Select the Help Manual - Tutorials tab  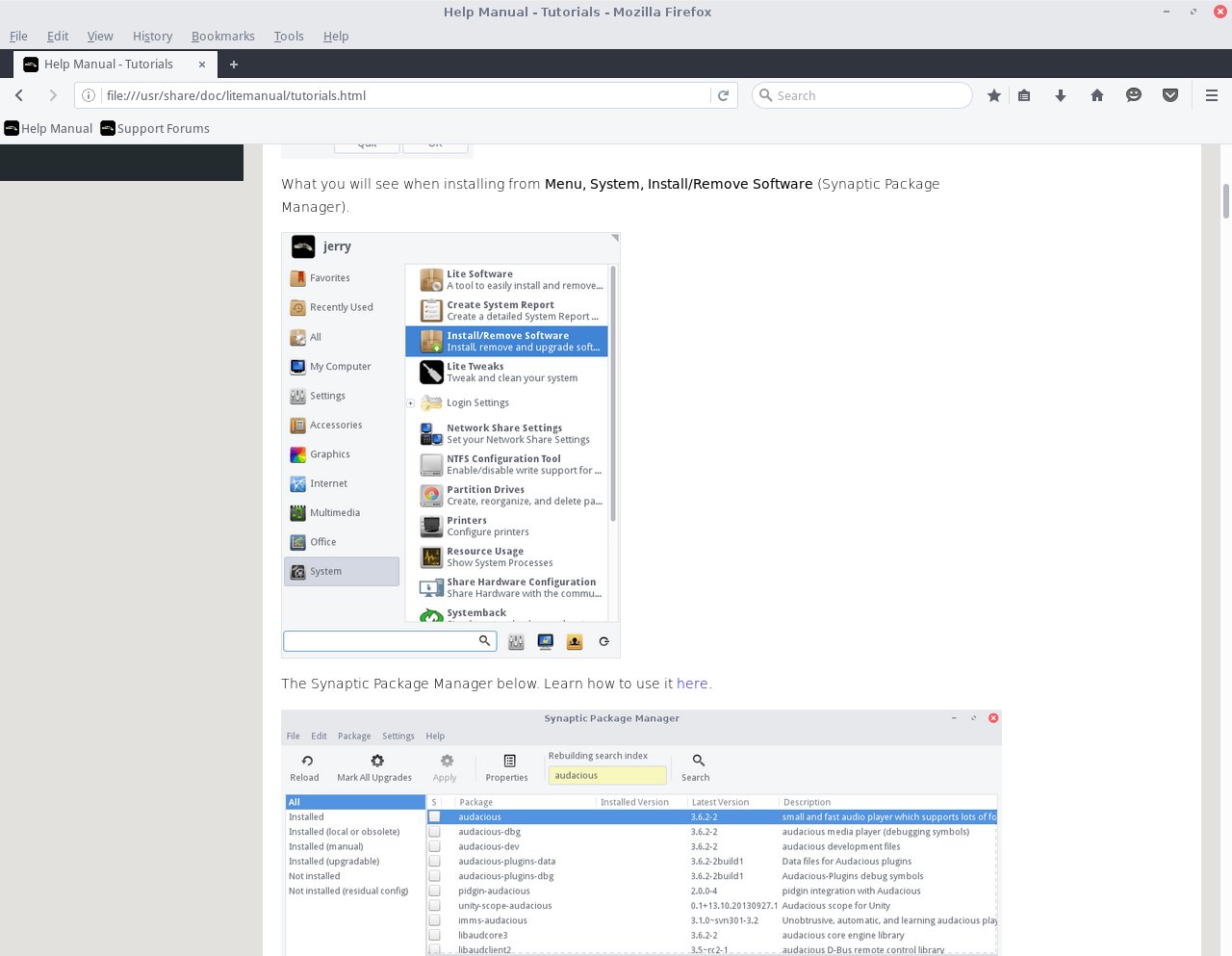[x=108, y=65]
